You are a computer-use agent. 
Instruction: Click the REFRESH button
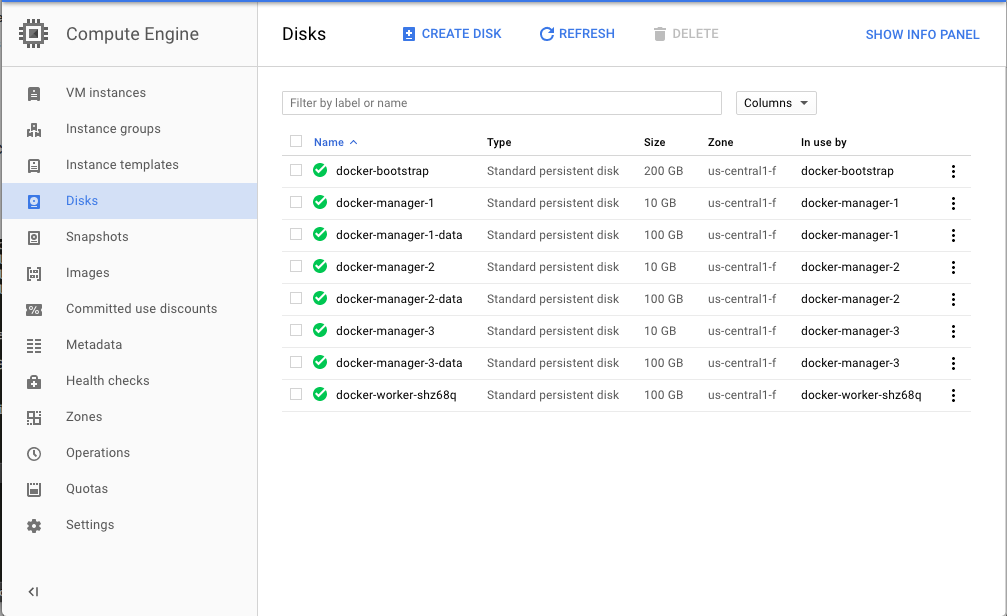[x=577, y=33]
